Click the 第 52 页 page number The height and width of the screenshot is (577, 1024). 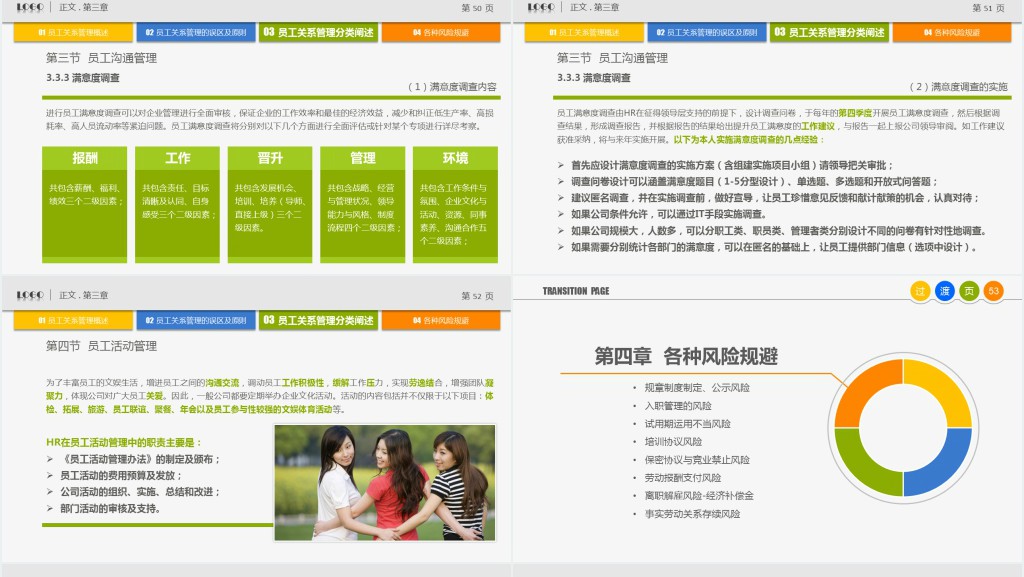[x=477, y=296]
